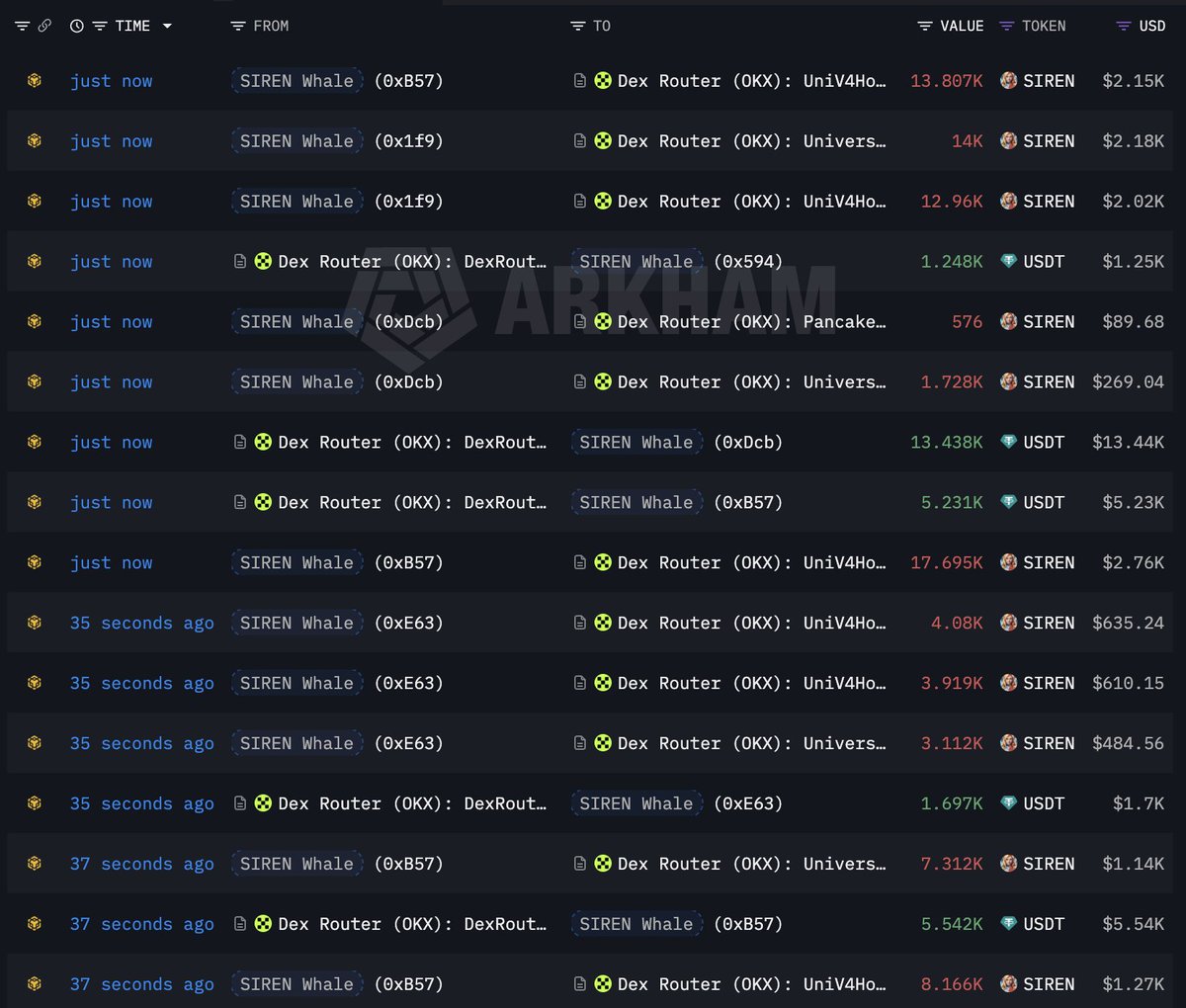The width and height of the screenshot is (1186, 1008).
Task: Filter by the TO column
Action: pos(578,26)
